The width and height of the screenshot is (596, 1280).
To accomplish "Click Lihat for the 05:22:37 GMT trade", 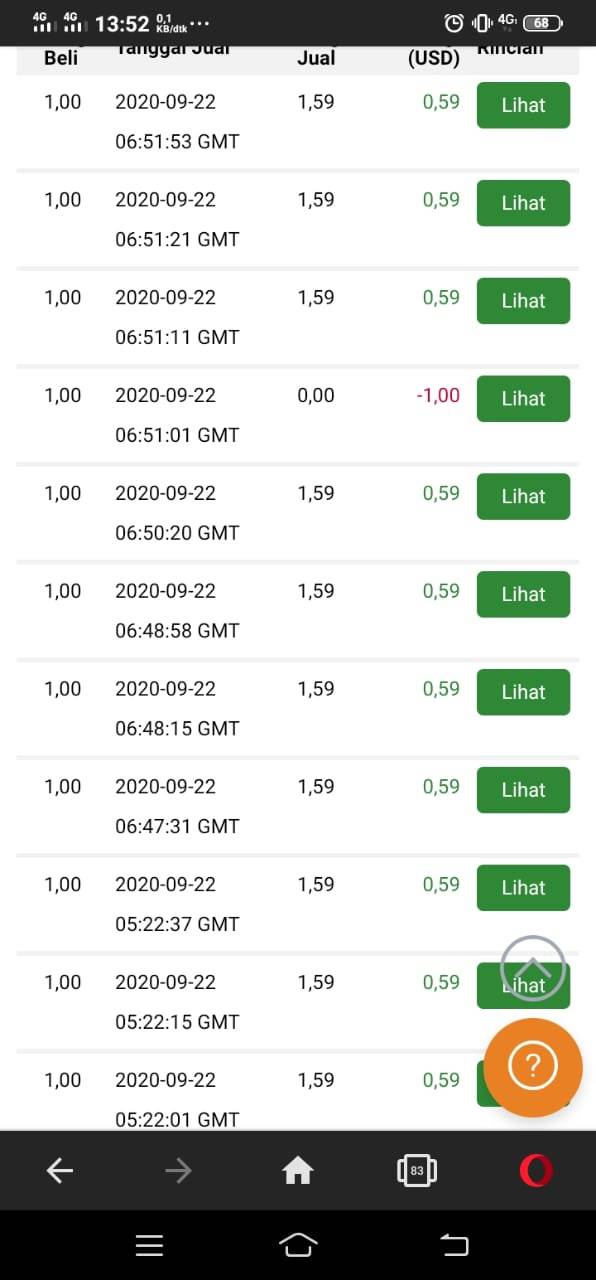I will [523, 888].
